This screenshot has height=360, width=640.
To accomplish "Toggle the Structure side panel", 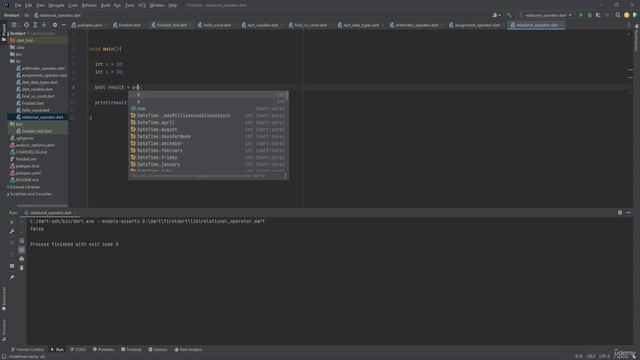I will click(4, 330).
